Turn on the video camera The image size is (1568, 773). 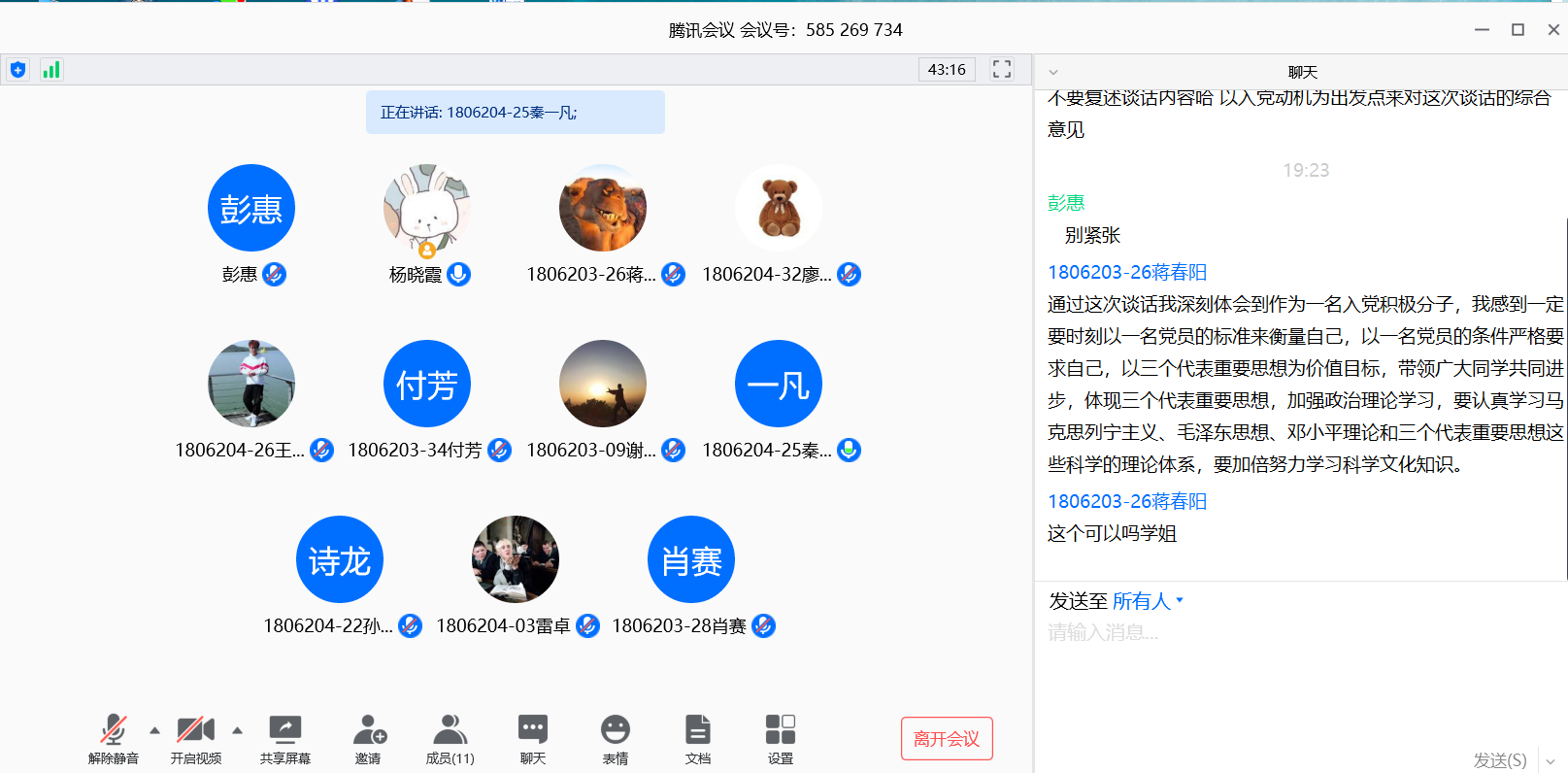[x=195, y=730]
